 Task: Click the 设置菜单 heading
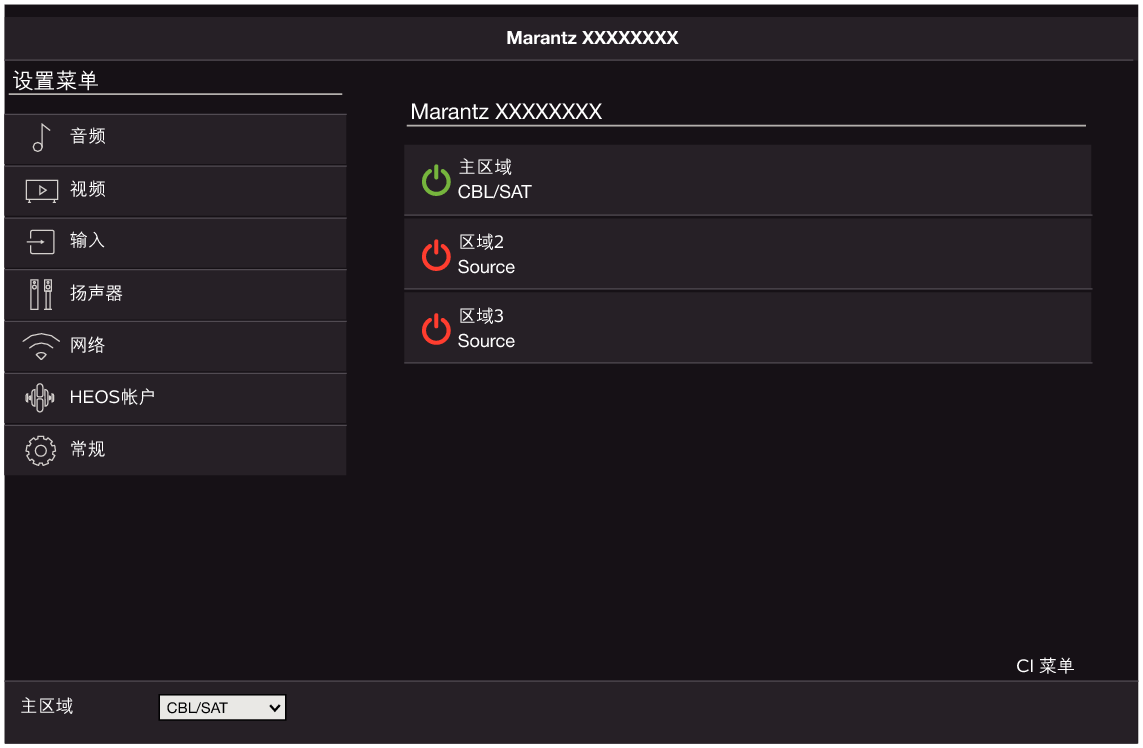tap(55, 80)
